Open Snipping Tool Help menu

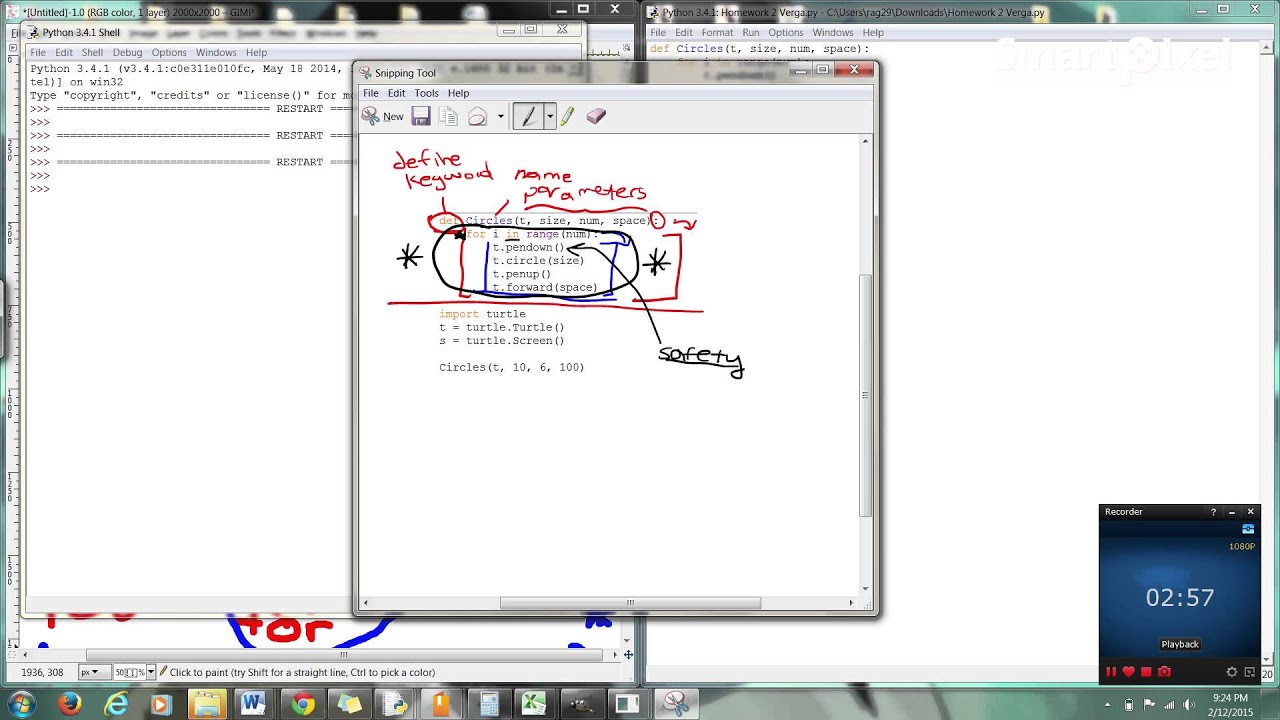click(x=458, y=93)
